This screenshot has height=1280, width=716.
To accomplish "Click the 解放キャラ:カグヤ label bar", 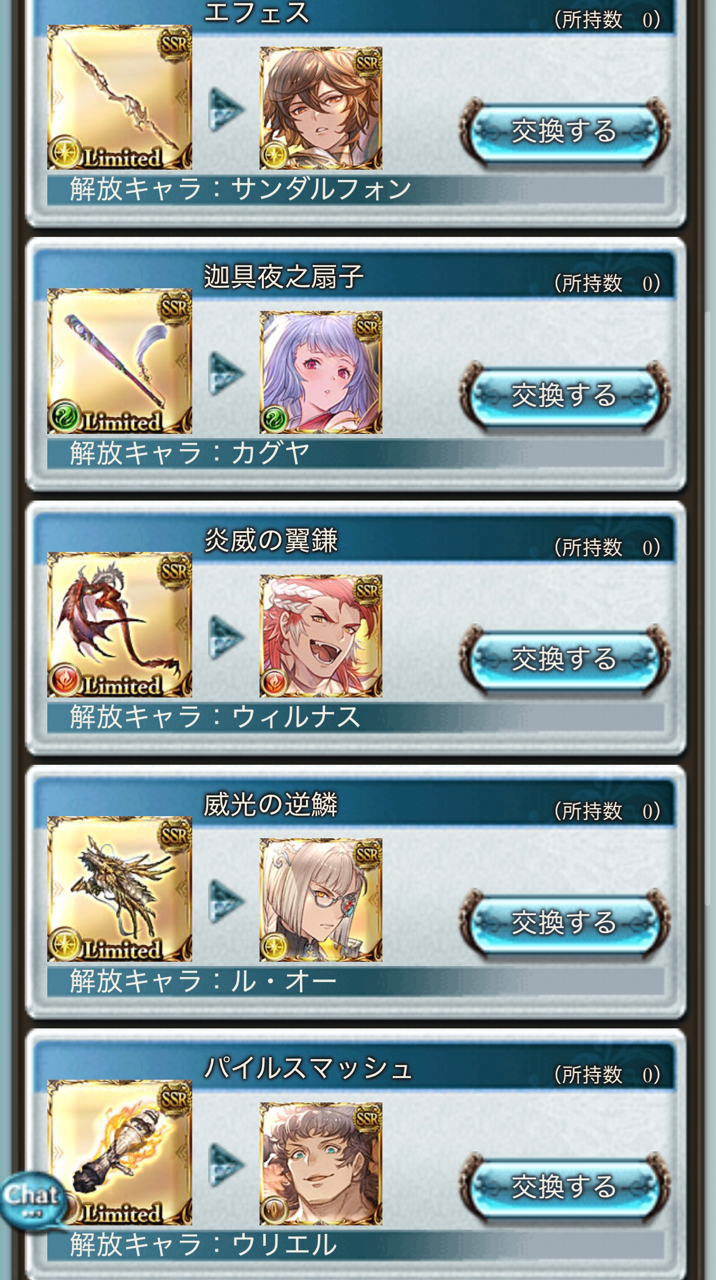I will (355, 453).
